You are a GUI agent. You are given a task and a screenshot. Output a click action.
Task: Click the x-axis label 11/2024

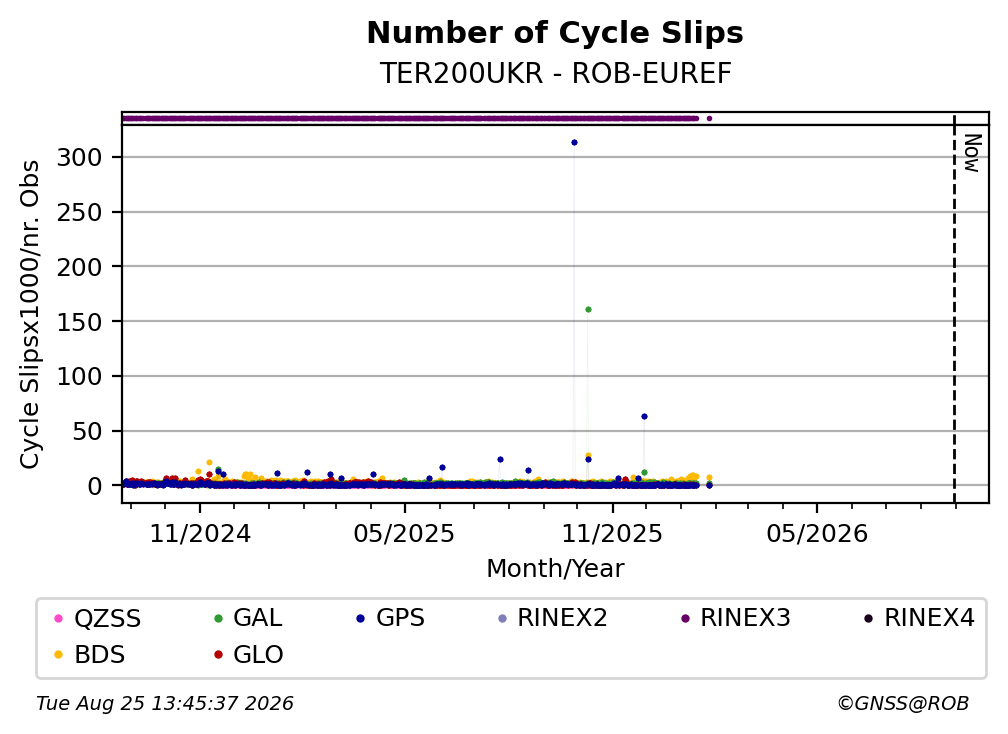click(200, 533)
